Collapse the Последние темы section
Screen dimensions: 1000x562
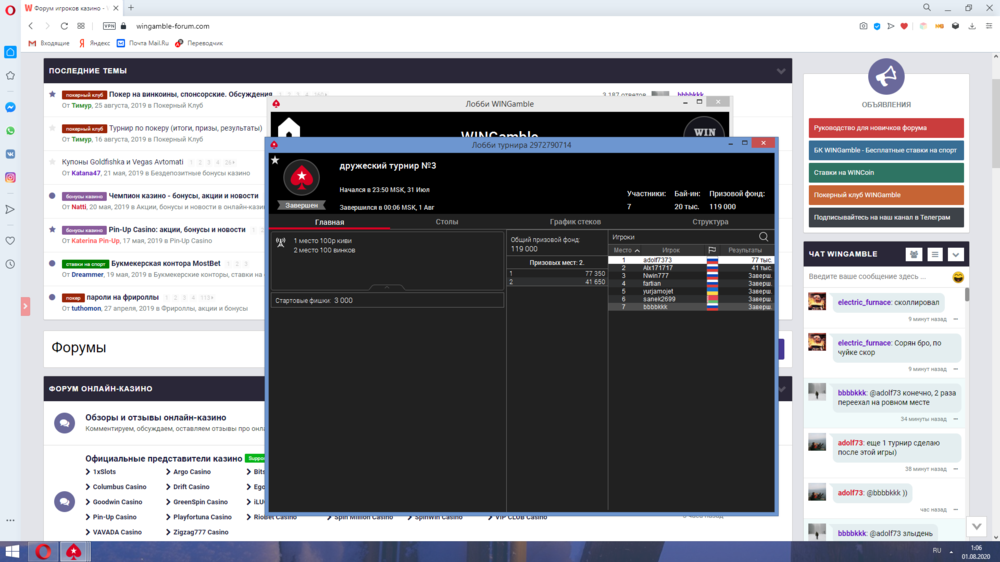tap(781, 71)
